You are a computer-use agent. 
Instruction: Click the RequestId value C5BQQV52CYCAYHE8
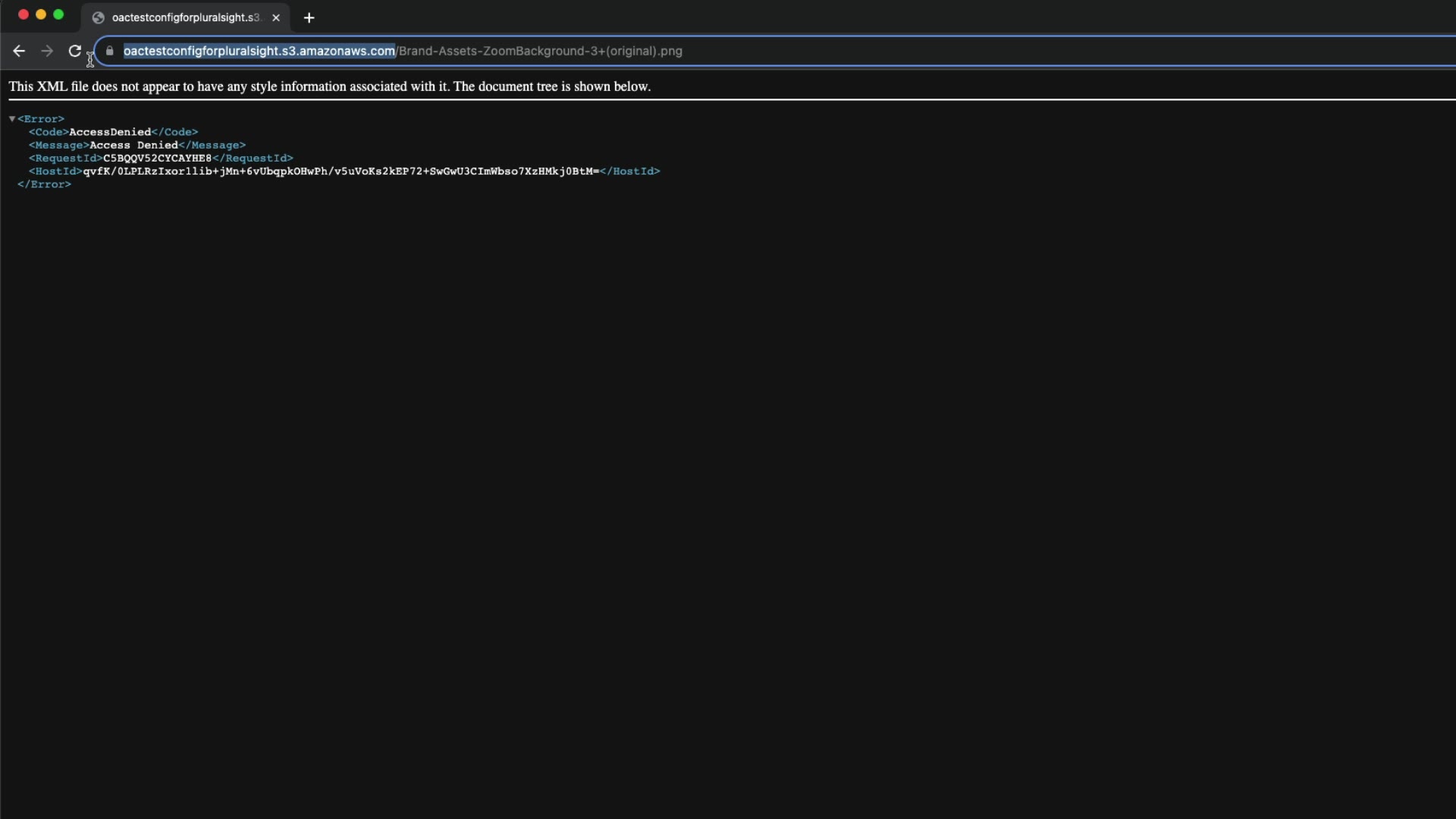[157, 158]
